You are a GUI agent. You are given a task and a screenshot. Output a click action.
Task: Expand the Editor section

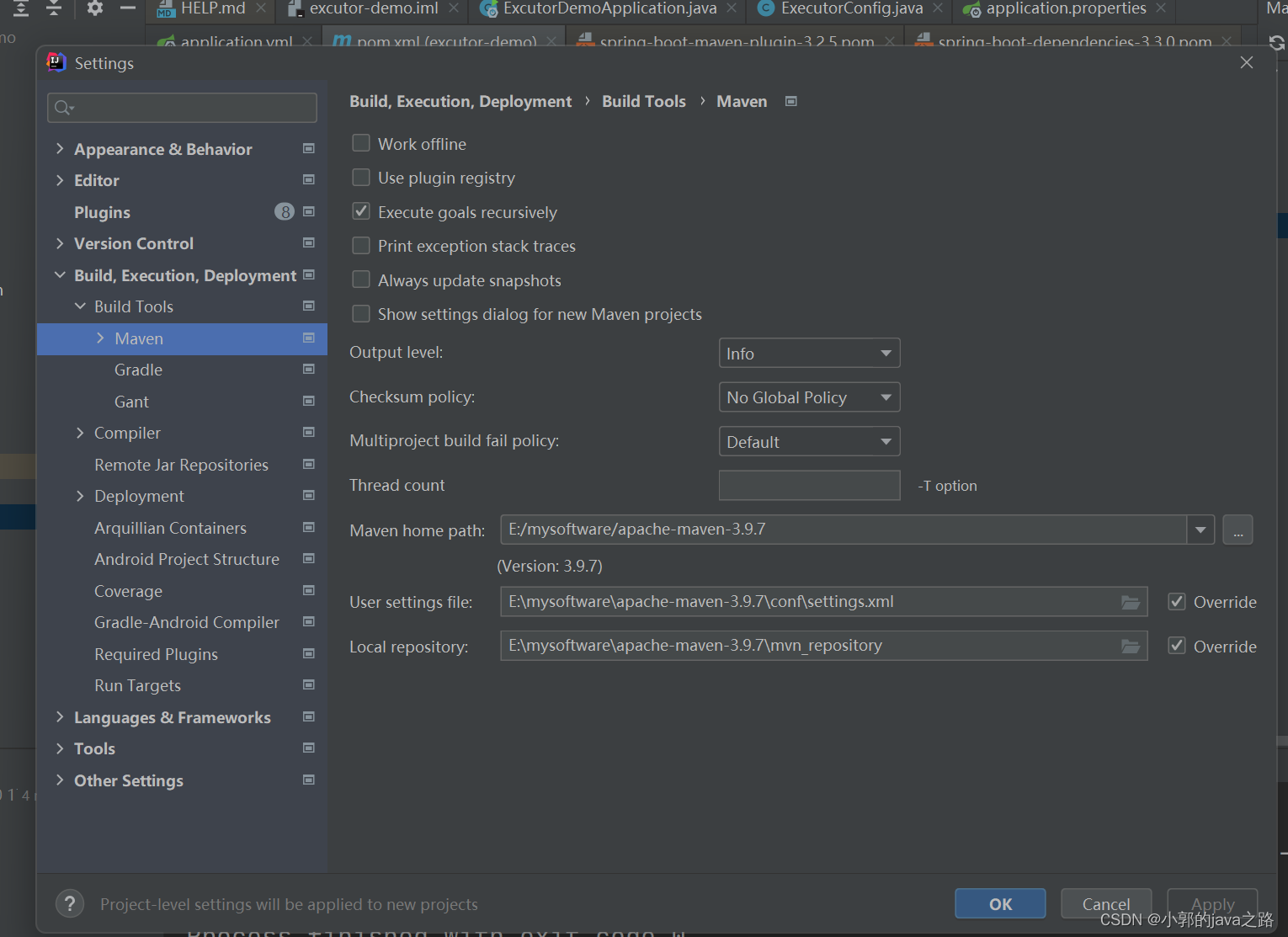(x=60, y=180)
